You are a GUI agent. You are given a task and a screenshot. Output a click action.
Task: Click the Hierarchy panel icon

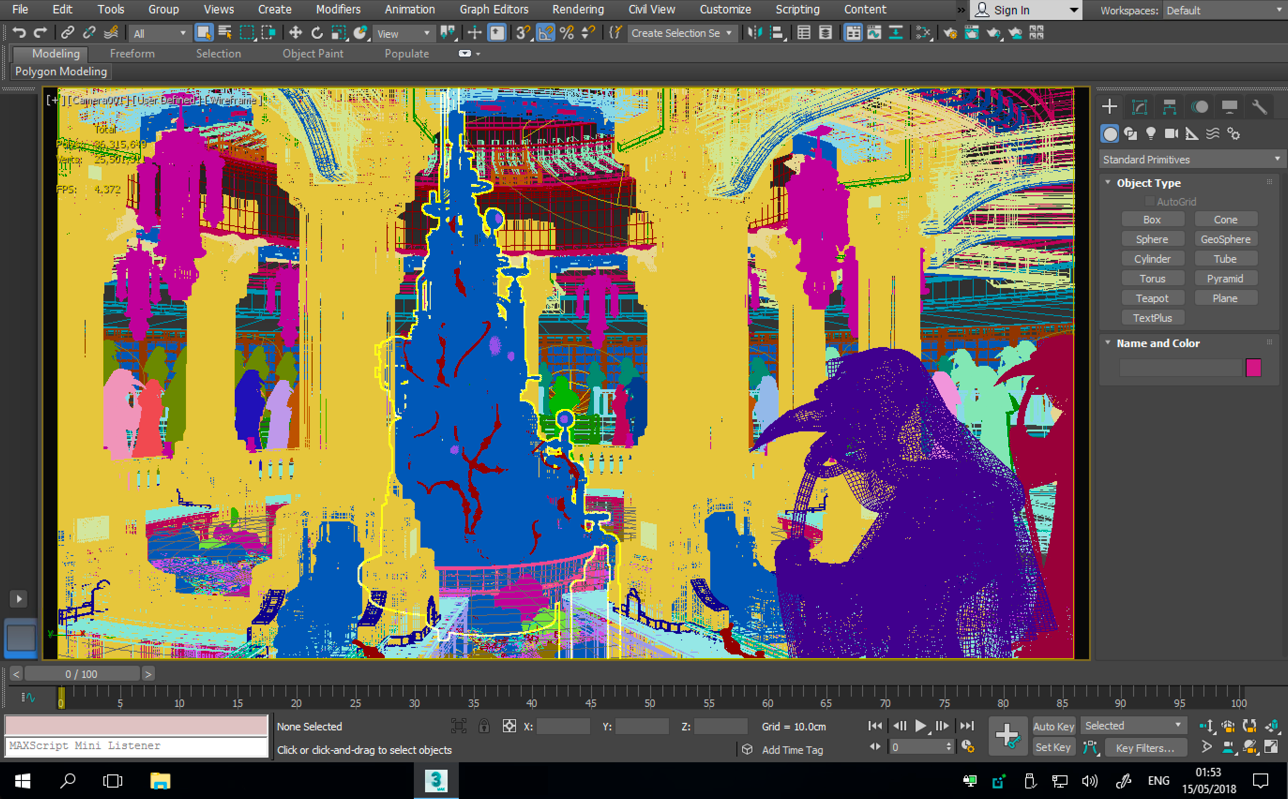point(1169,107)
